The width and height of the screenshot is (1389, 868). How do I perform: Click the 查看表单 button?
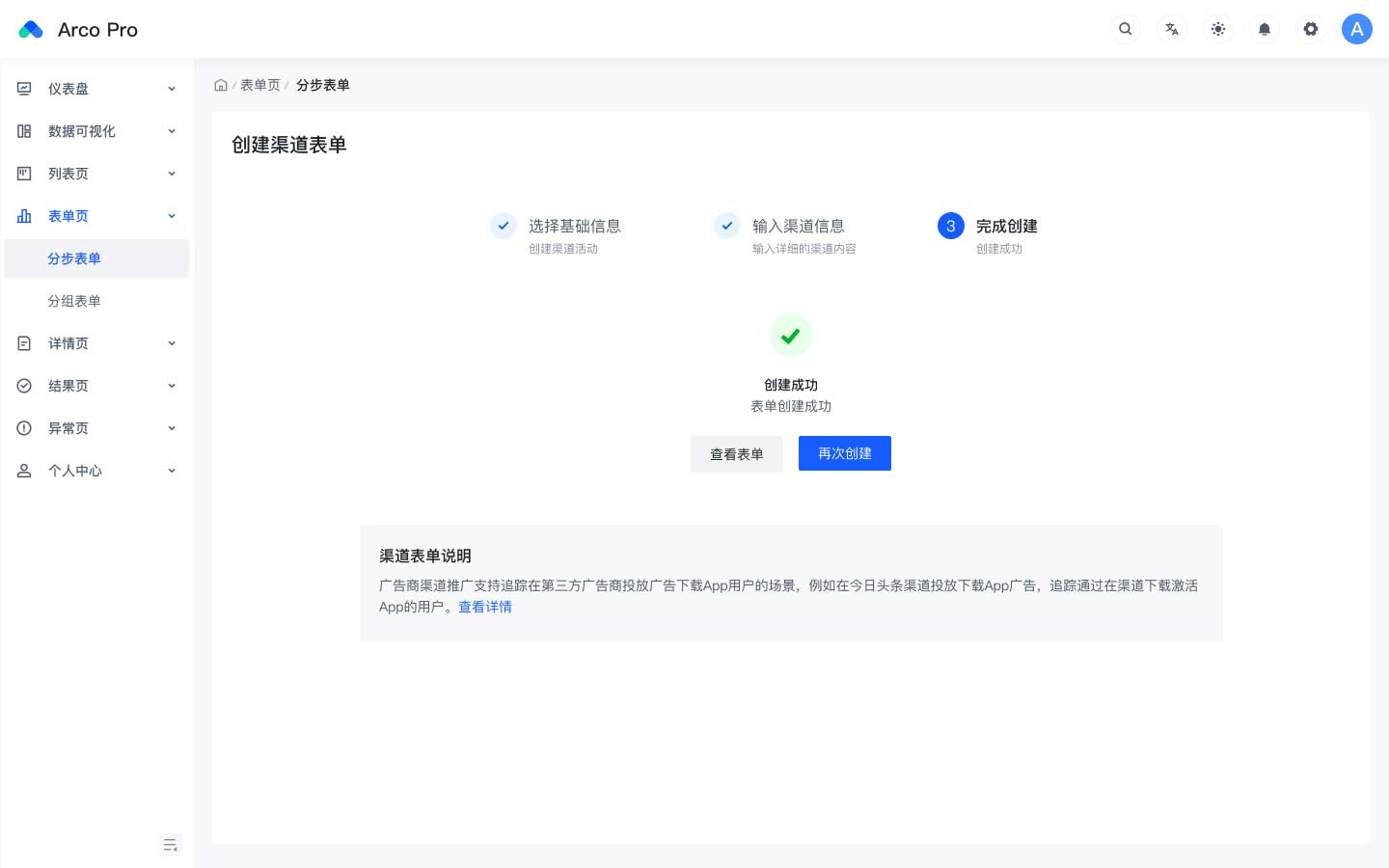point(737,453)
